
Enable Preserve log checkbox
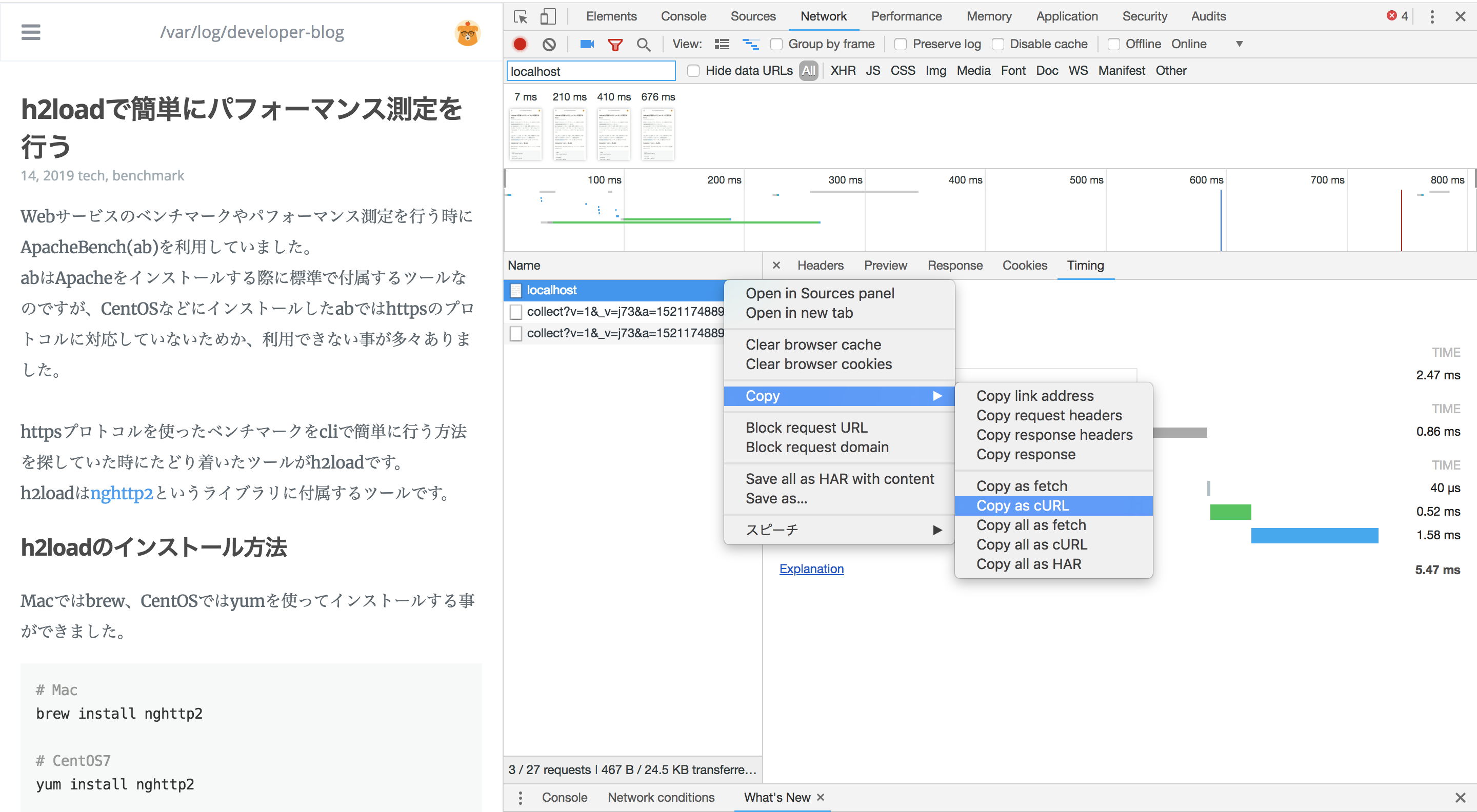point(900,44)
